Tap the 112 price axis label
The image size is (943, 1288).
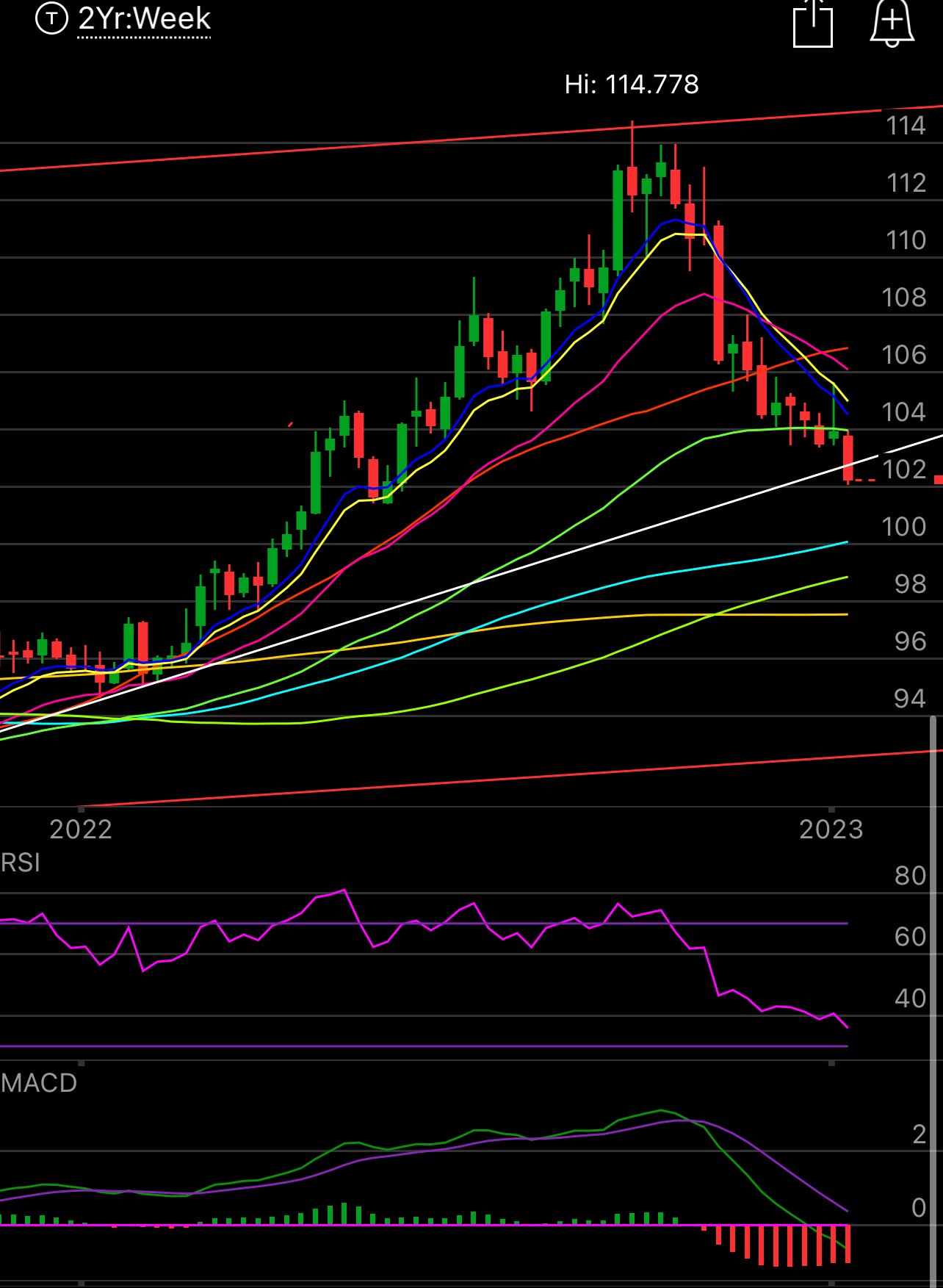coord(906,183)
